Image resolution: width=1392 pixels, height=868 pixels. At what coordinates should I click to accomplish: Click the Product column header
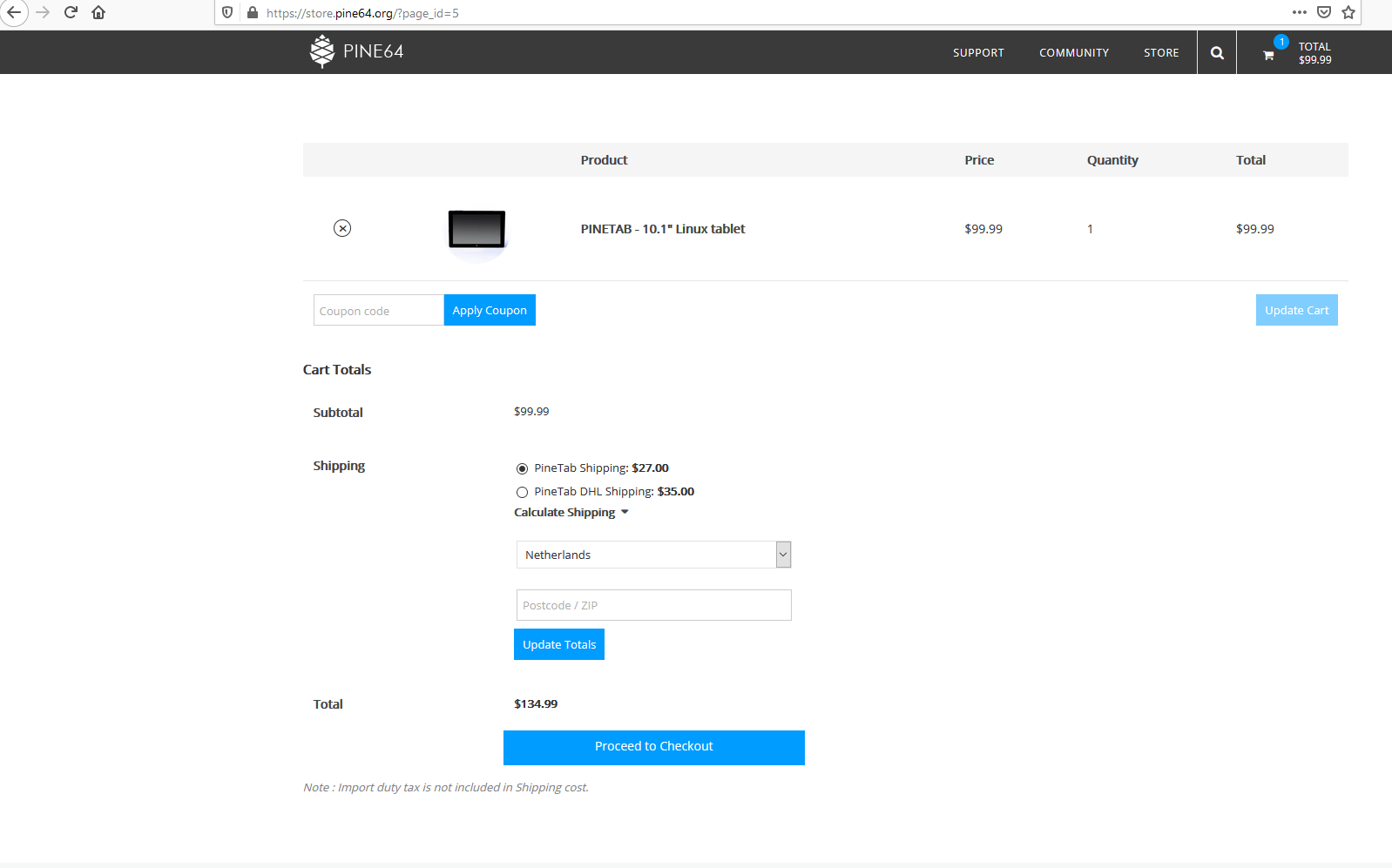point(604,160)
